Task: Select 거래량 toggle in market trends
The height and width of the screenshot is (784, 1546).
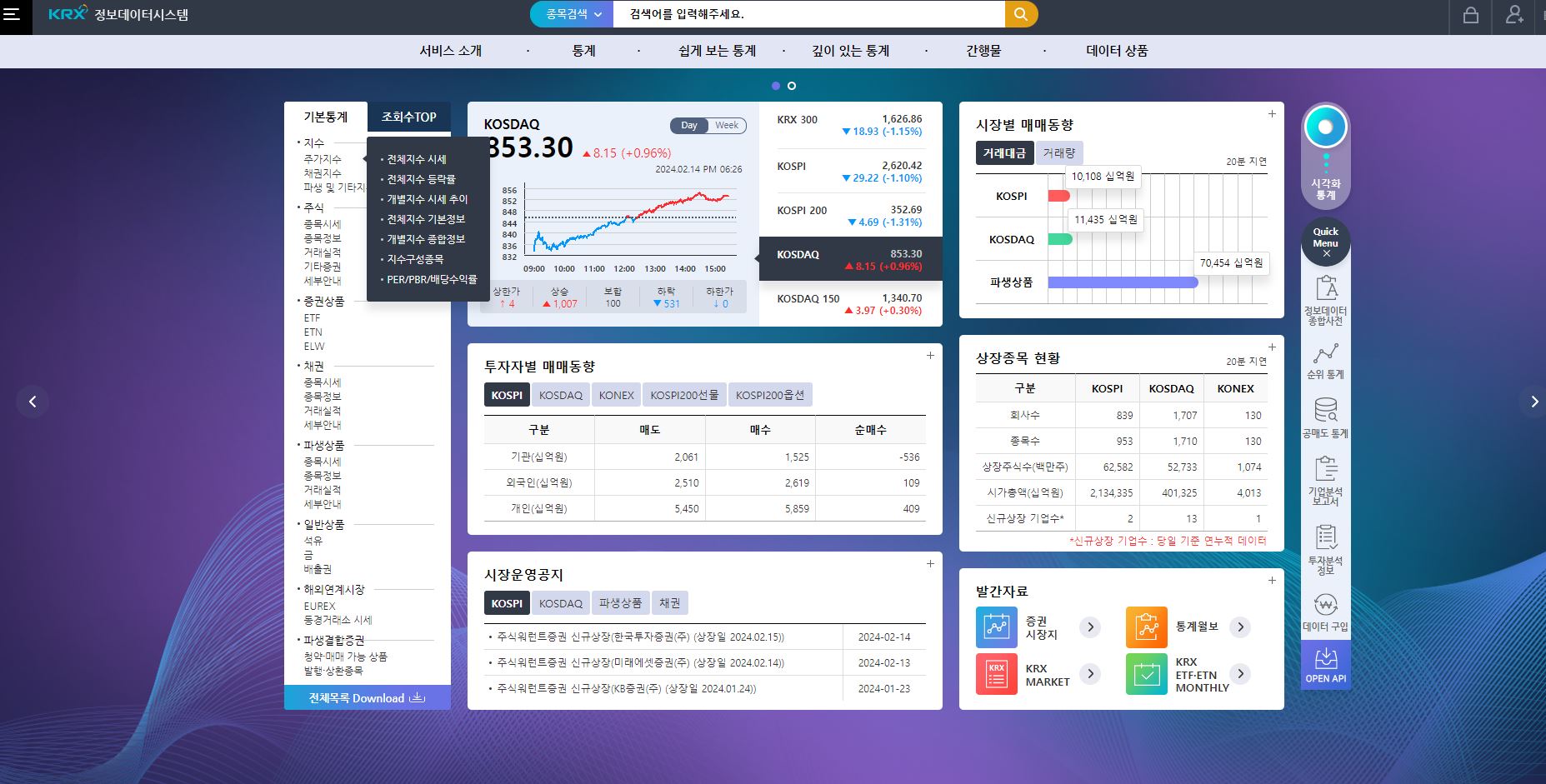Action: 1059,153
